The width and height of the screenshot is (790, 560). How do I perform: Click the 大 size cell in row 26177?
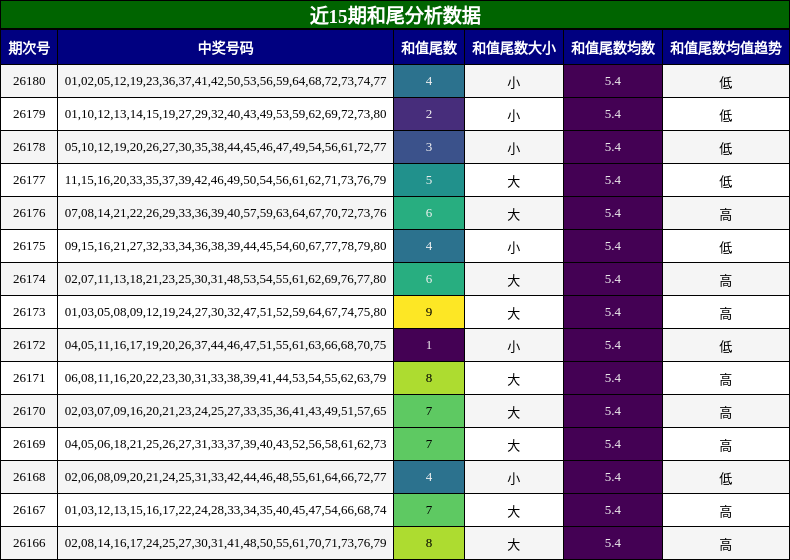pyautogui.click(x=514, y=180)
